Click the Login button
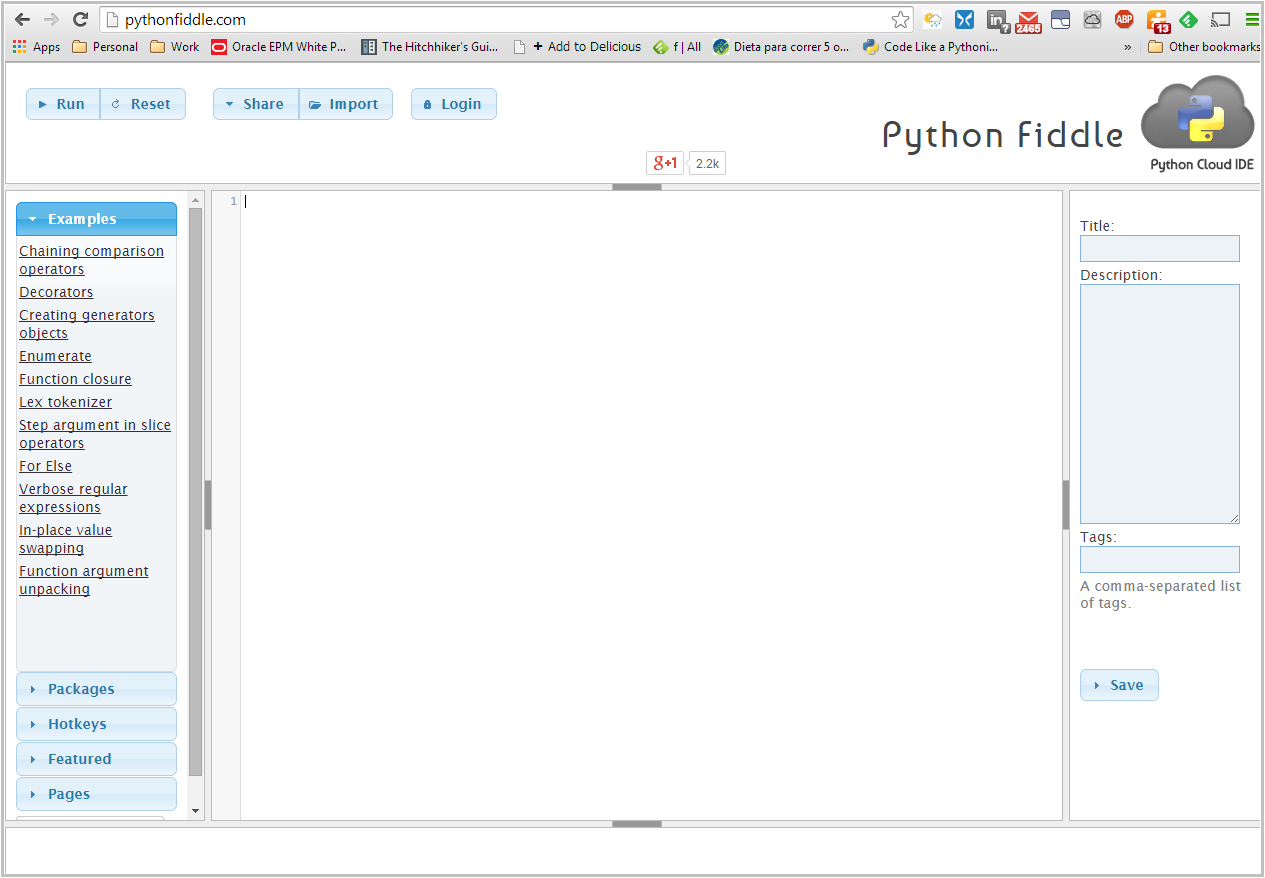 pyautogui.click(x=454, y=104)
